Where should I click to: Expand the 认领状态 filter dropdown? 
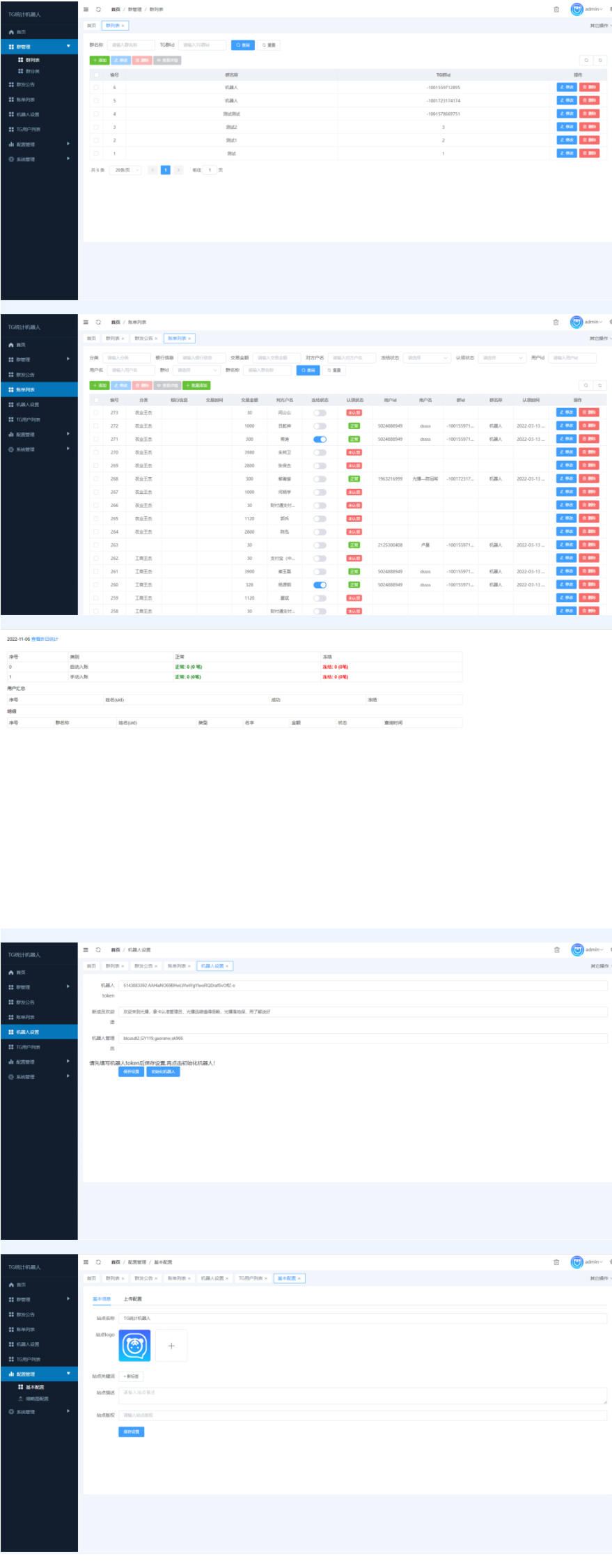pos(501,358)
